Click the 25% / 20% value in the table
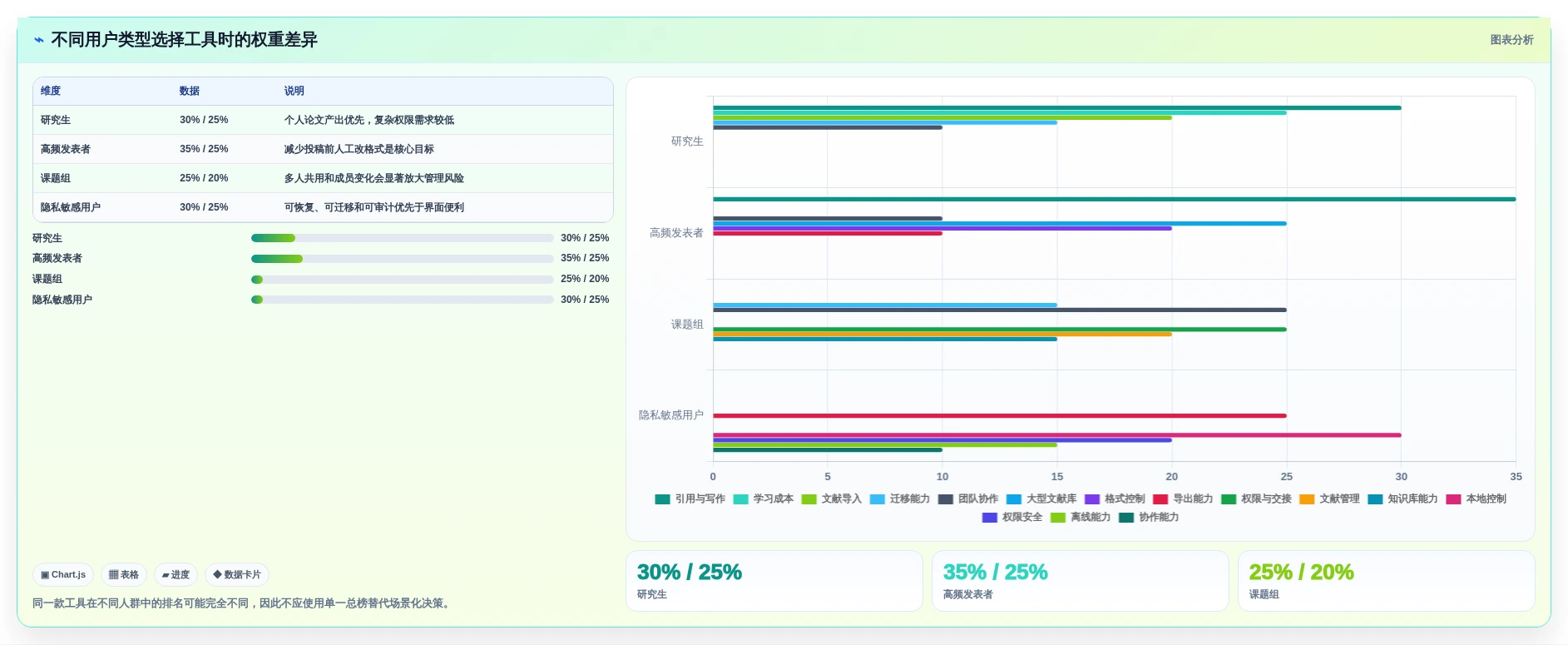Screen dimensions: 1568x645 pos(204,178)
